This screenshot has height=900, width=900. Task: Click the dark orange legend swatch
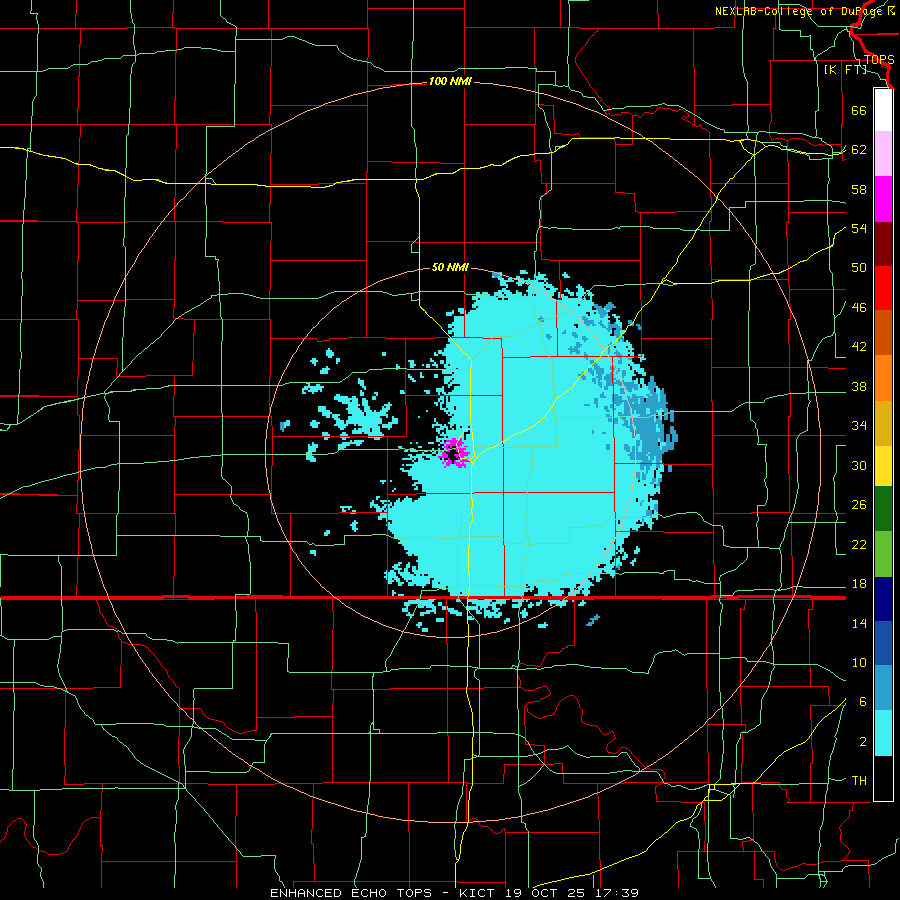point(883,333)
